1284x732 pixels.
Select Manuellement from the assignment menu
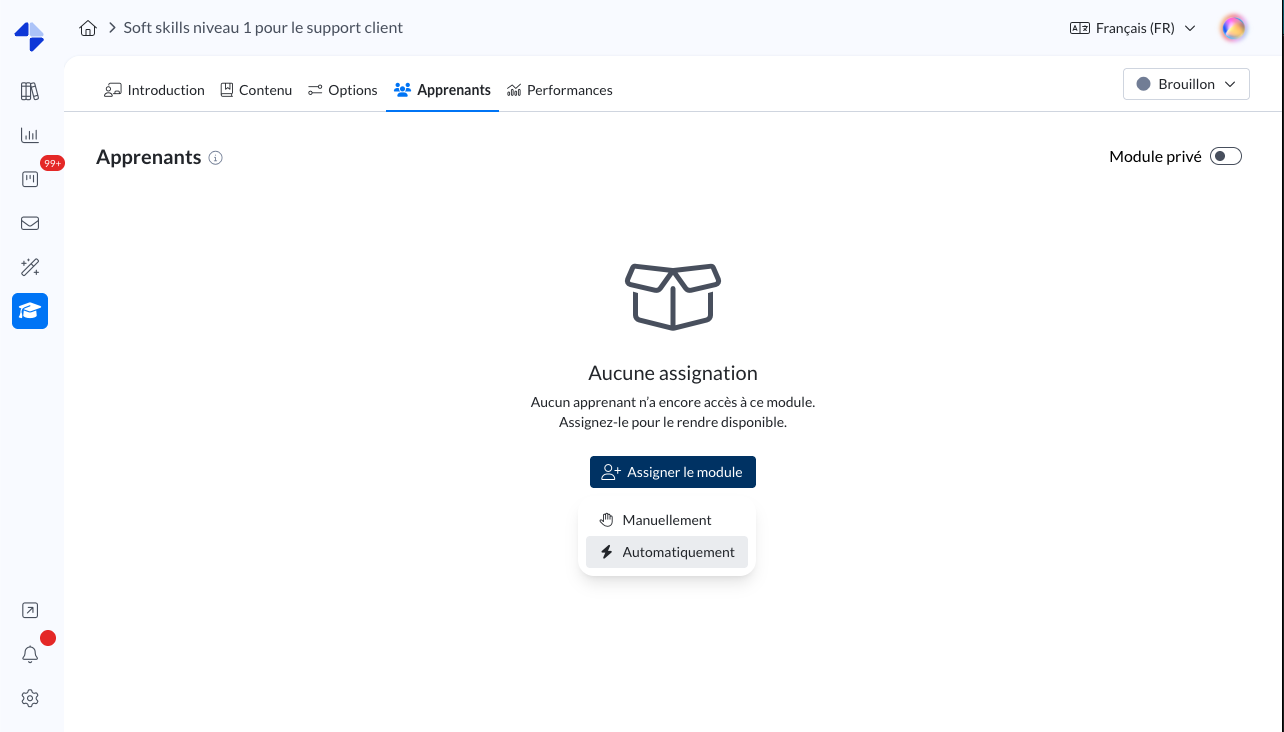(666, 520)
